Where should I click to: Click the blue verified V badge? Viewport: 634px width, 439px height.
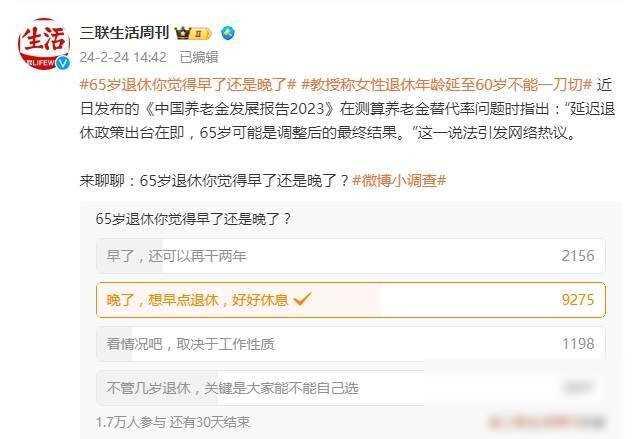point(63,63)
